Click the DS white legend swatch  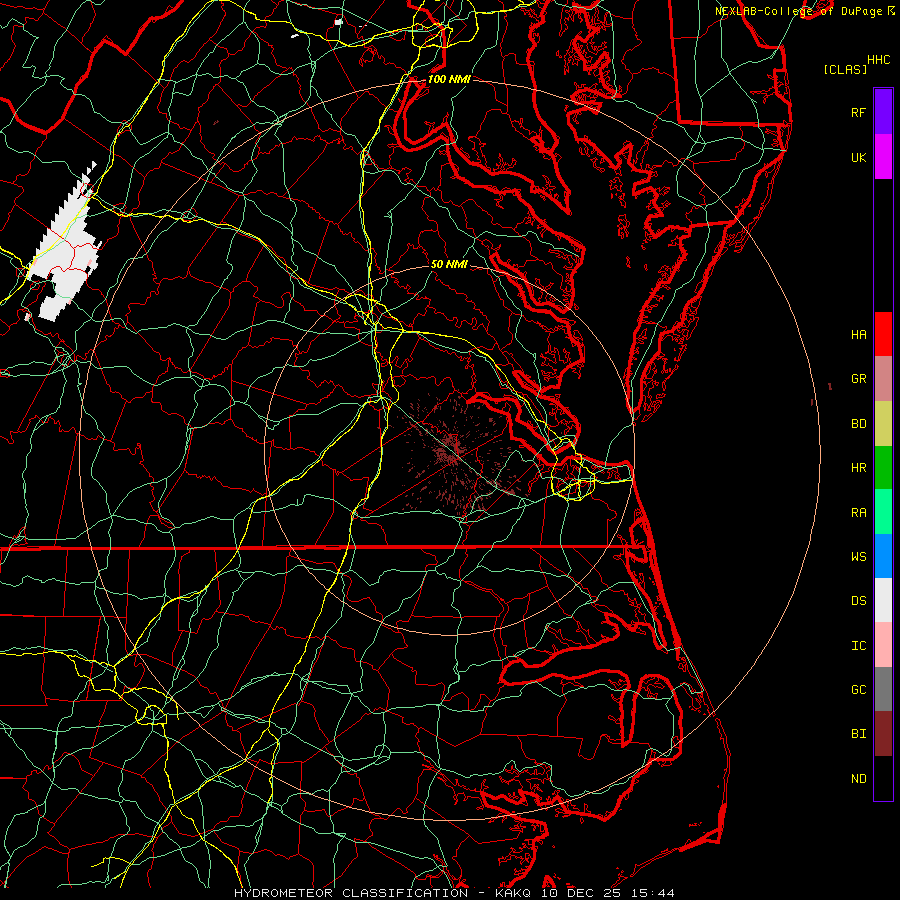pyautogui.click(x=883, y=600)
